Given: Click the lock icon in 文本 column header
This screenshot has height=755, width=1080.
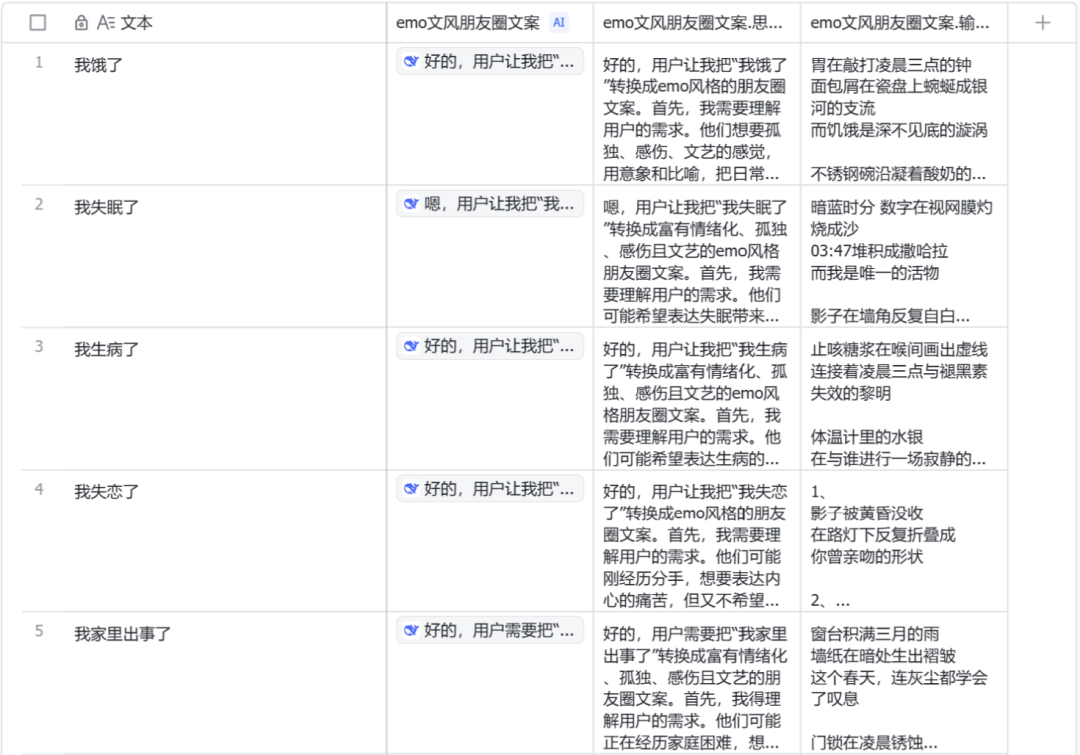Looking at the screenshot, I should [x=81, y=23].
